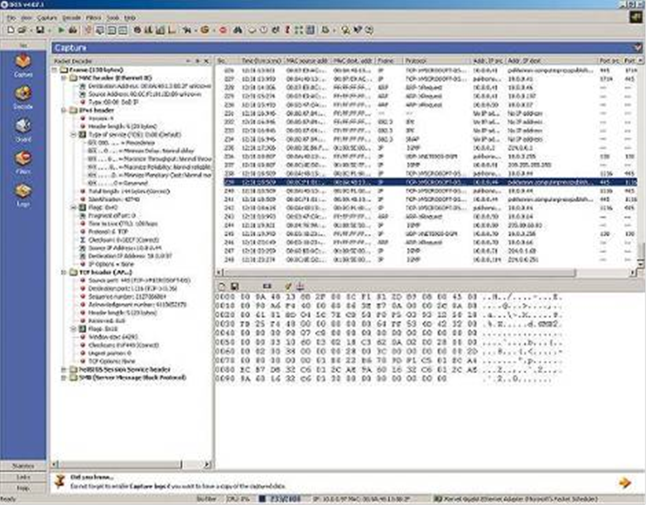Screen dimensions: 647x506
Task: Close the Packet Decoder panel
Action: (x=207, y=61)
